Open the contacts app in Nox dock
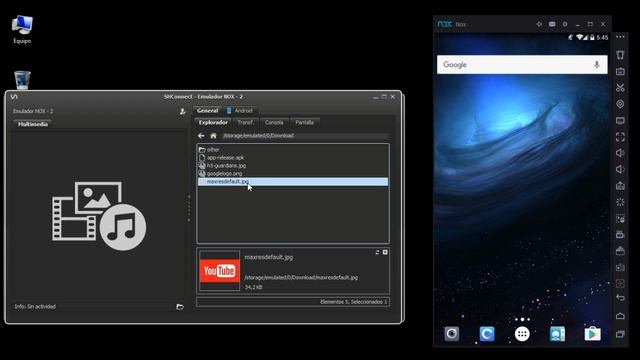Screen dimensions: 640x360 point(557,334)
